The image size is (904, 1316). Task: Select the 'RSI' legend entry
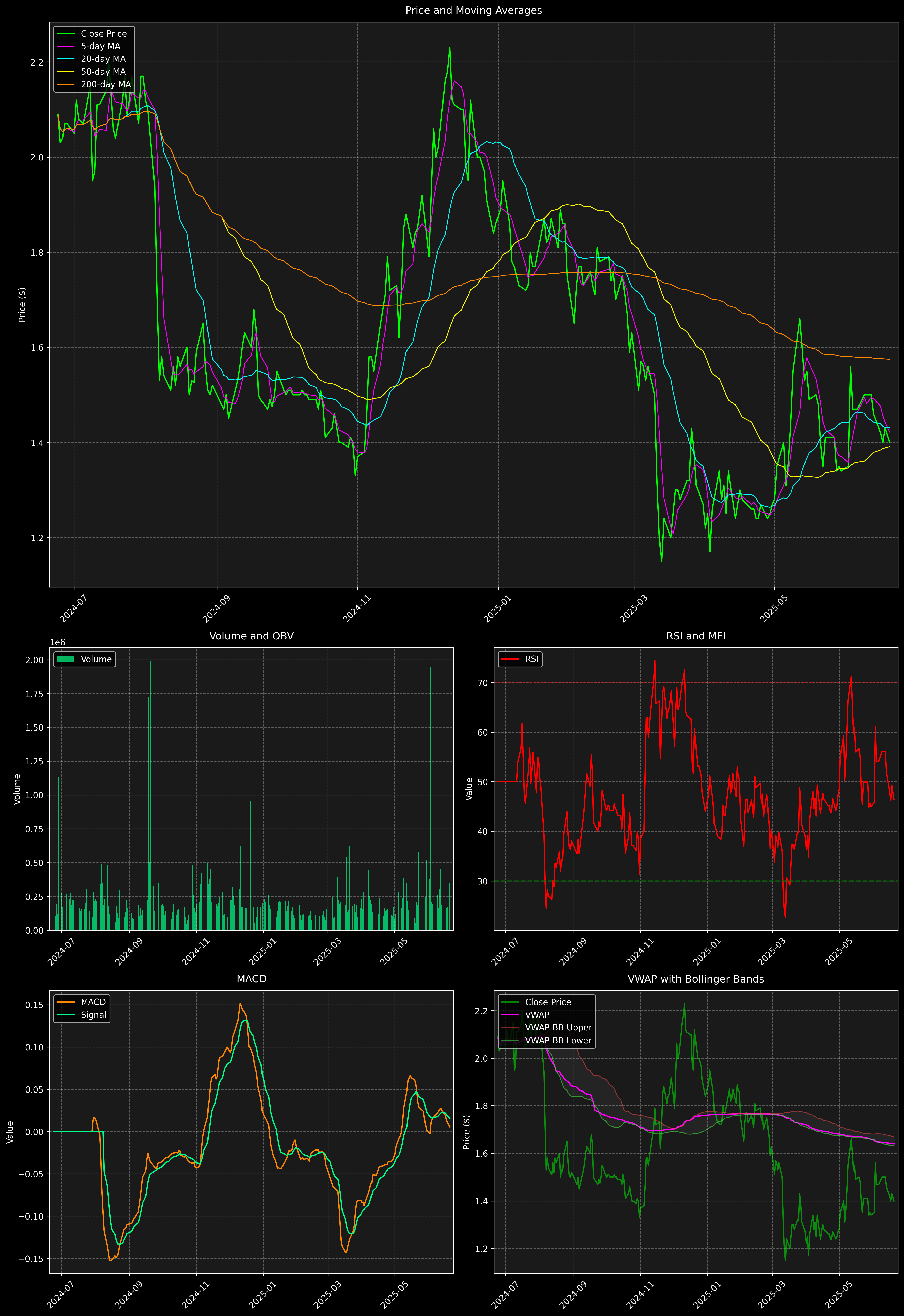(532, 659)
